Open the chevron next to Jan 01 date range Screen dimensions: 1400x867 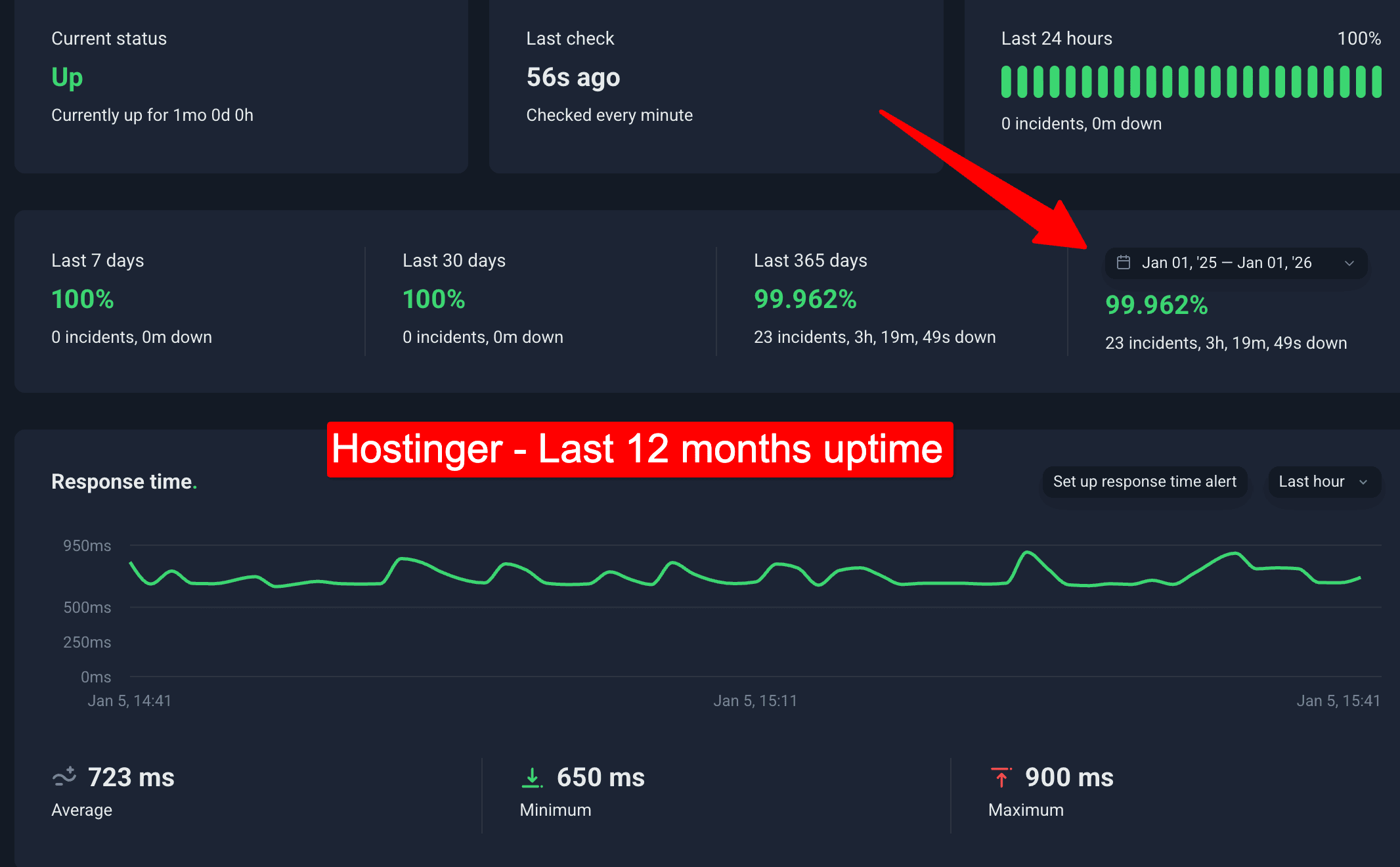click(x=1350, y=263)
